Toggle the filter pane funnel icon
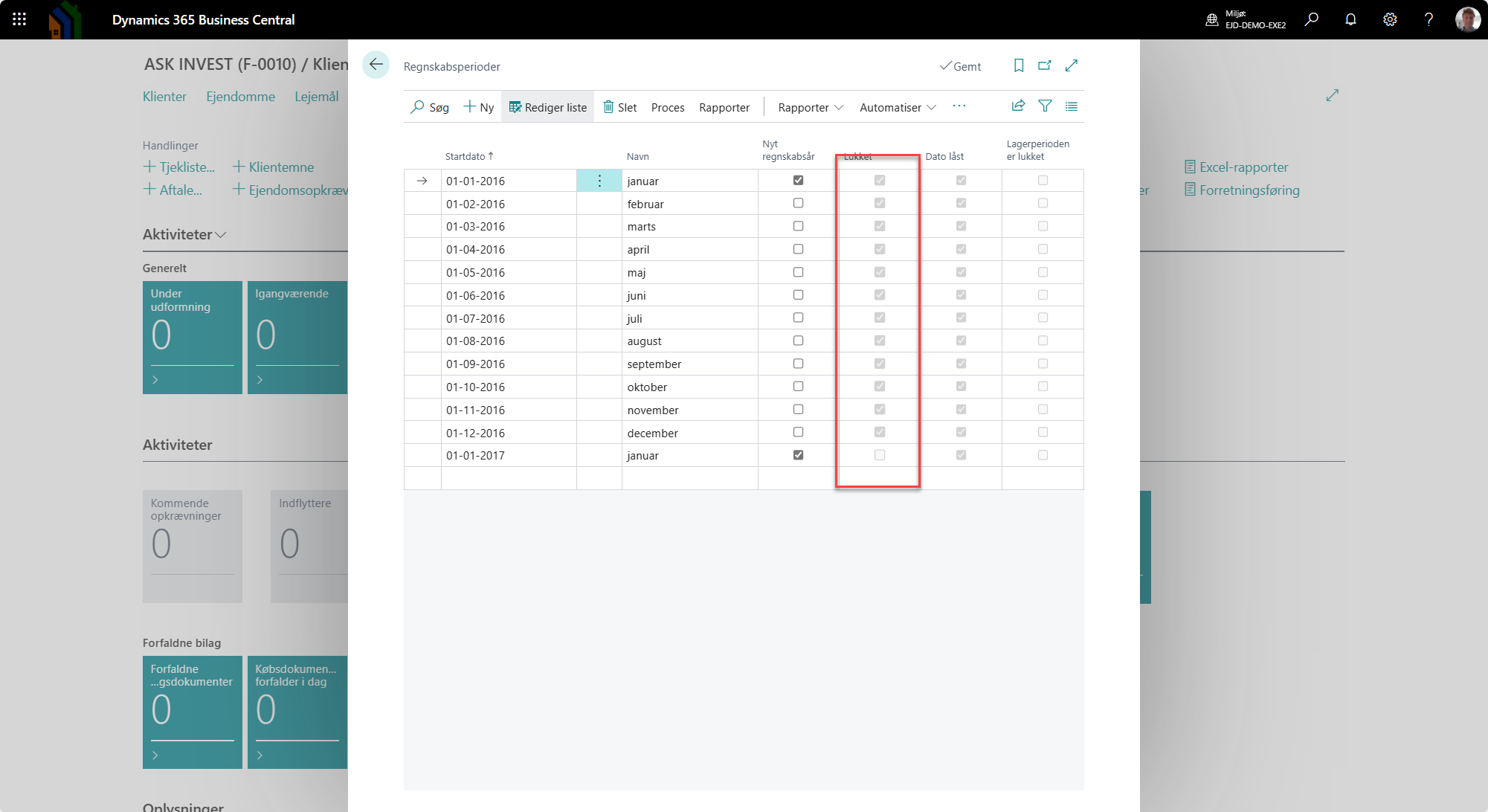The width and height of the screenshot is (1488, 812). (1045, 106)
